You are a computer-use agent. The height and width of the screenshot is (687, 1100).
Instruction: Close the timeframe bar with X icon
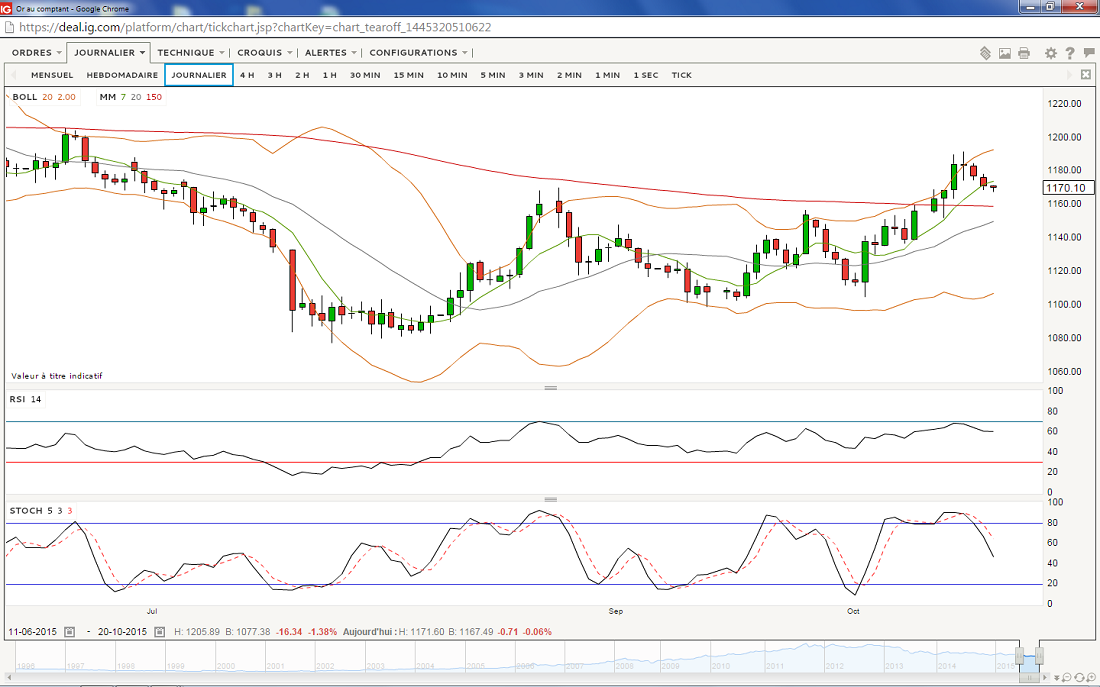pos(1086,75)
